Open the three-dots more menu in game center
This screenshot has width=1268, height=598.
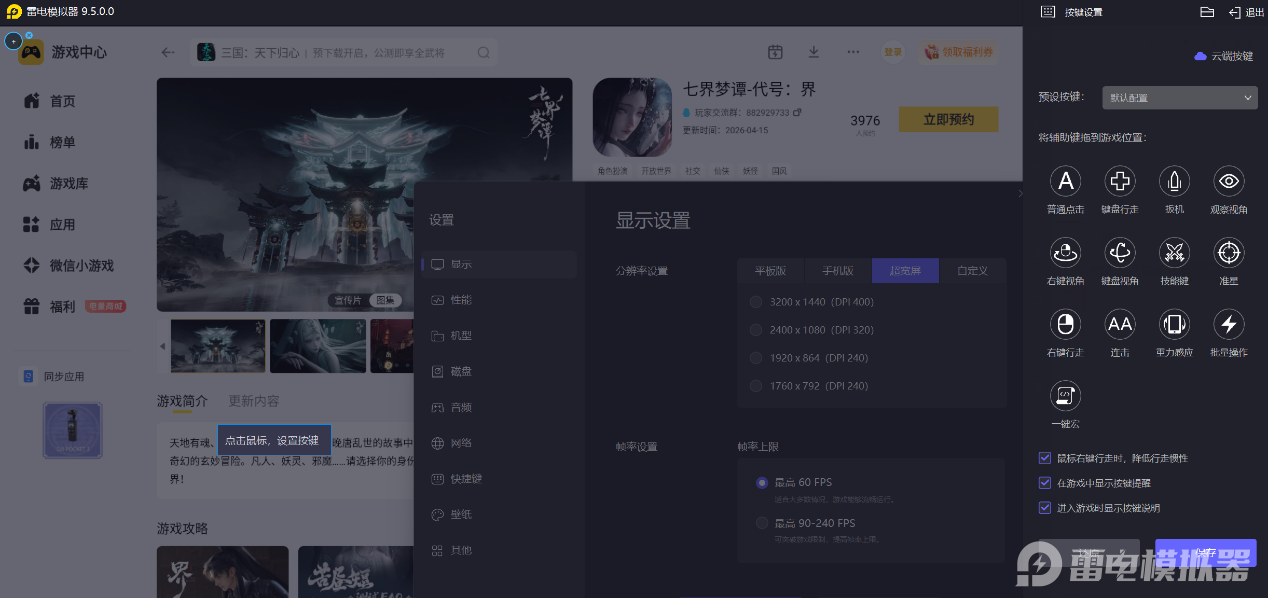853,52
